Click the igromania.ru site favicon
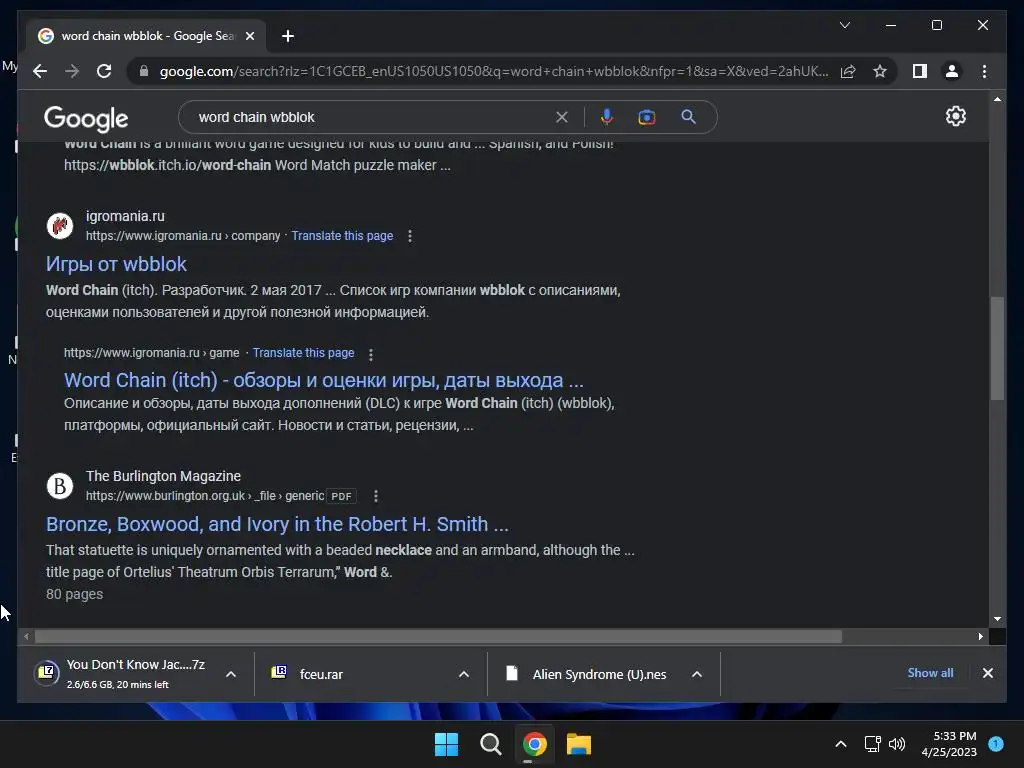 click(x=59, y=226)
